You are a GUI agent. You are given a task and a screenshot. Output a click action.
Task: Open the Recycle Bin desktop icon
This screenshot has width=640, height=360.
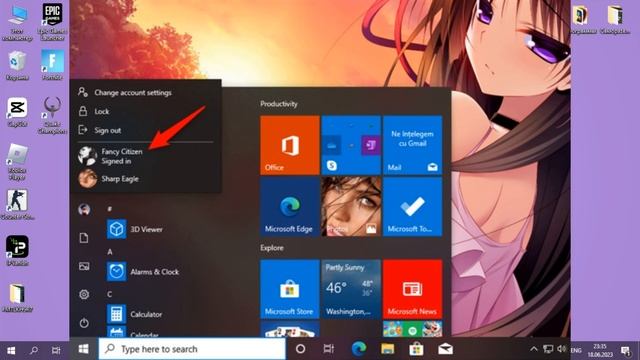pyautogui.click(x=17, y=65)
